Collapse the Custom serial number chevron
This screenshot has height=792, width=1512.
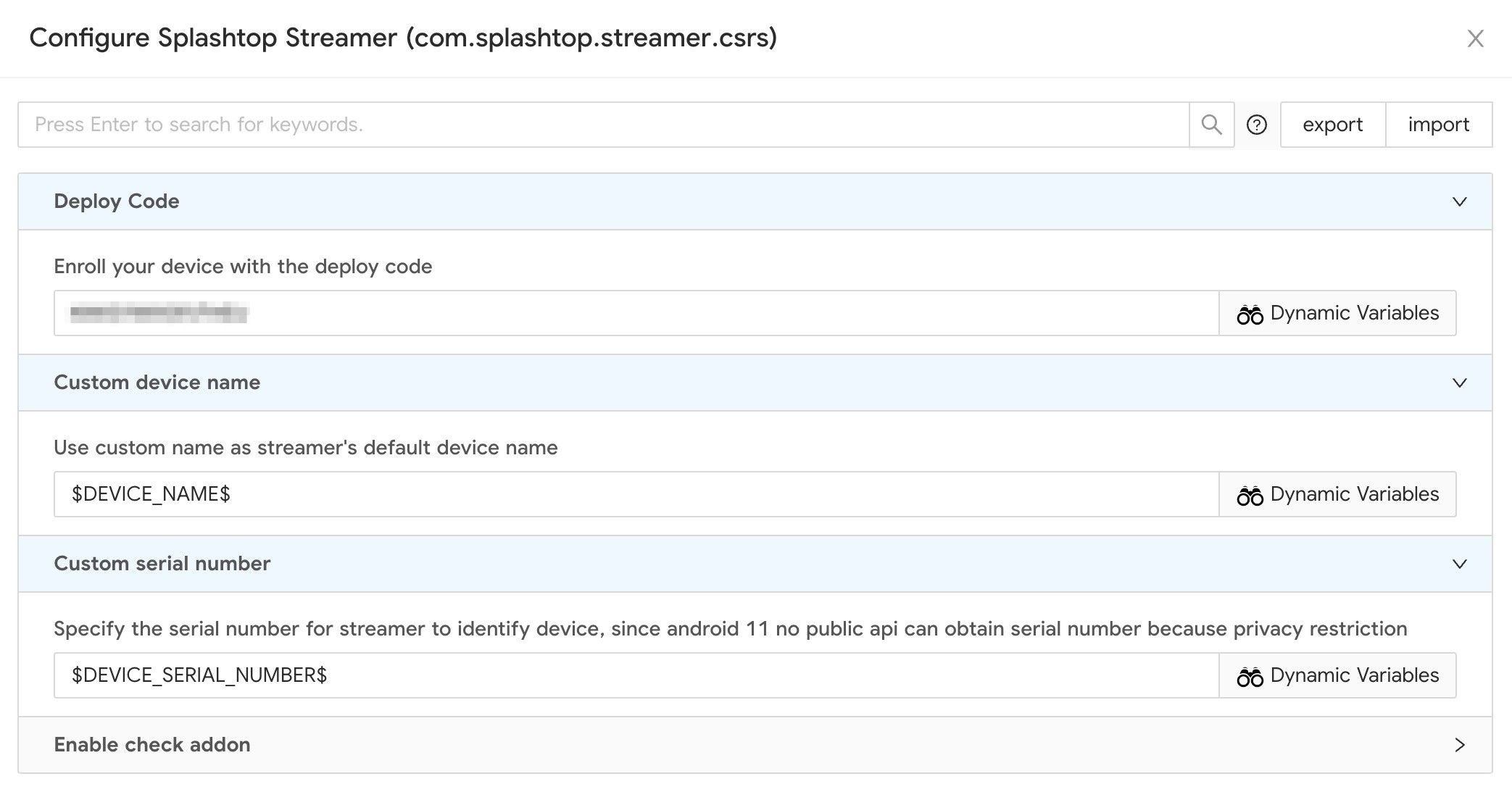[x=1460, y=564]
